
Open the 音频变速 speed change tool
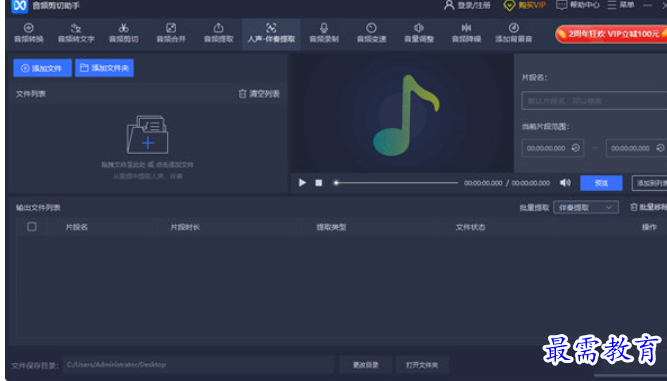coord(371,33)
